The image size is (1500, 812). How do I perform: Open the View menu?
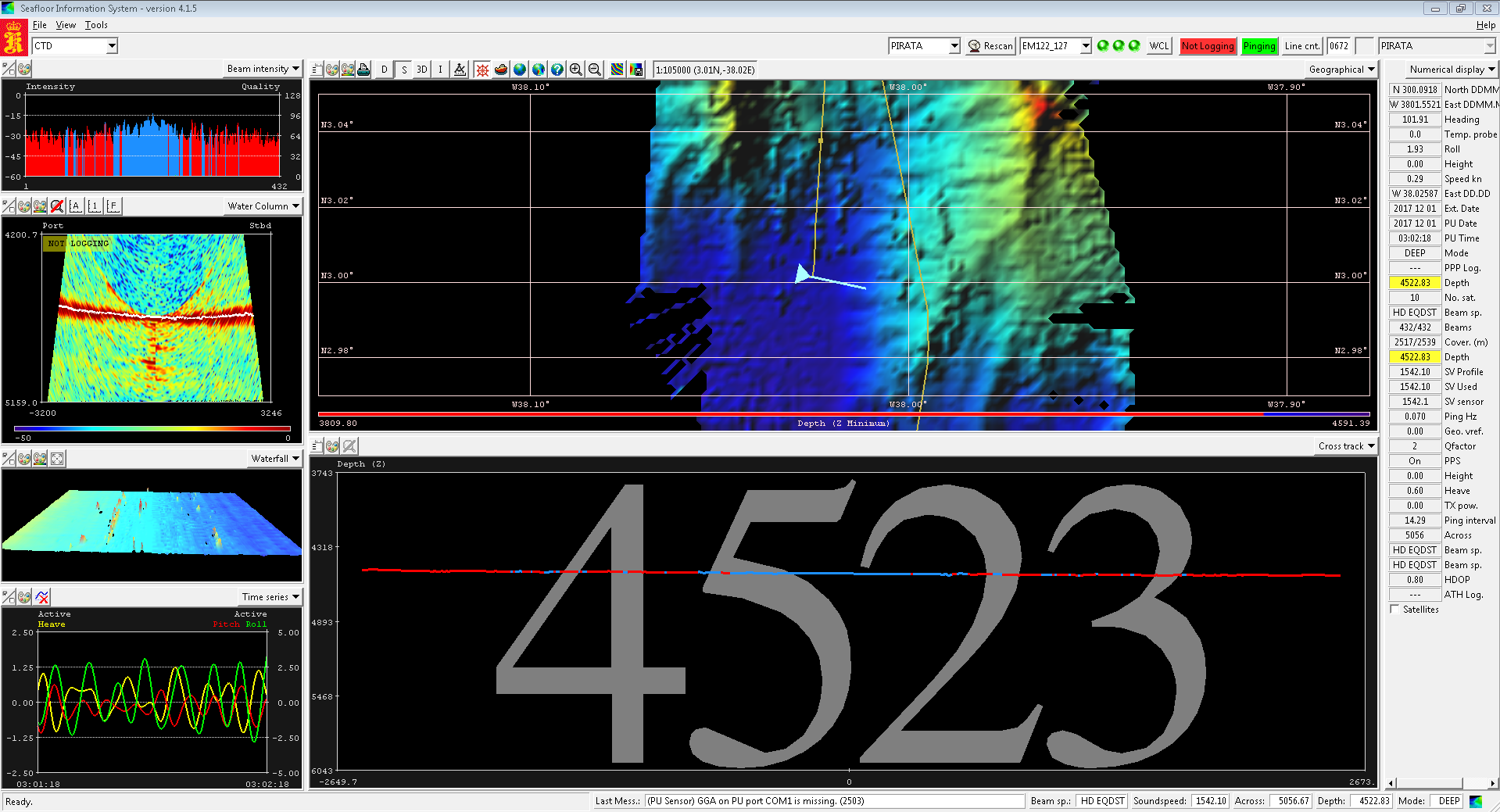(x=66, y=25)
